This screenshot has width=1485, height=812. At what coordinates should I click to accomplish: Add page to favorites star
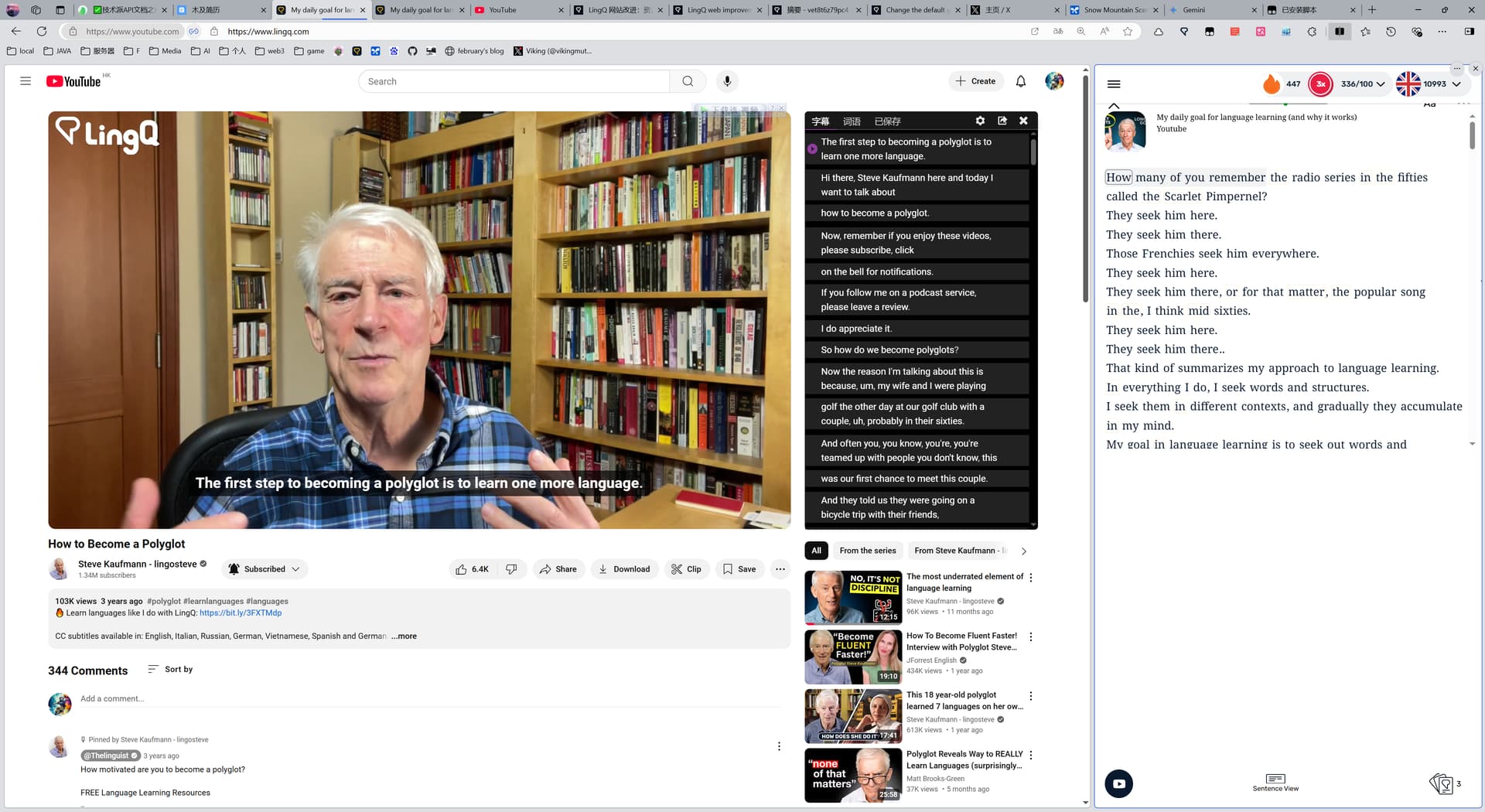pyautogui.click(x=1128, y=32)
